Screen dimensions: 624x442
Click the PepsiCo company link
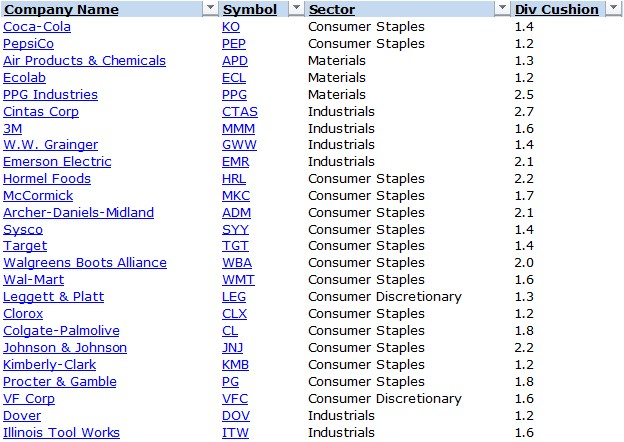pos(29,43)
